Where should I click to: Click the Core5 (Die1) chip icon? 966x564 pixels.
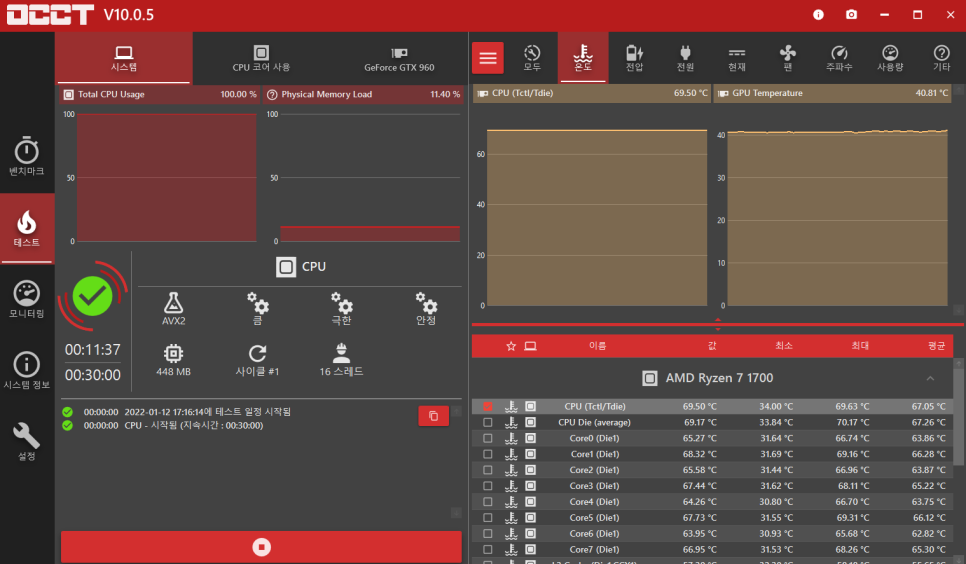coord(530,518)
